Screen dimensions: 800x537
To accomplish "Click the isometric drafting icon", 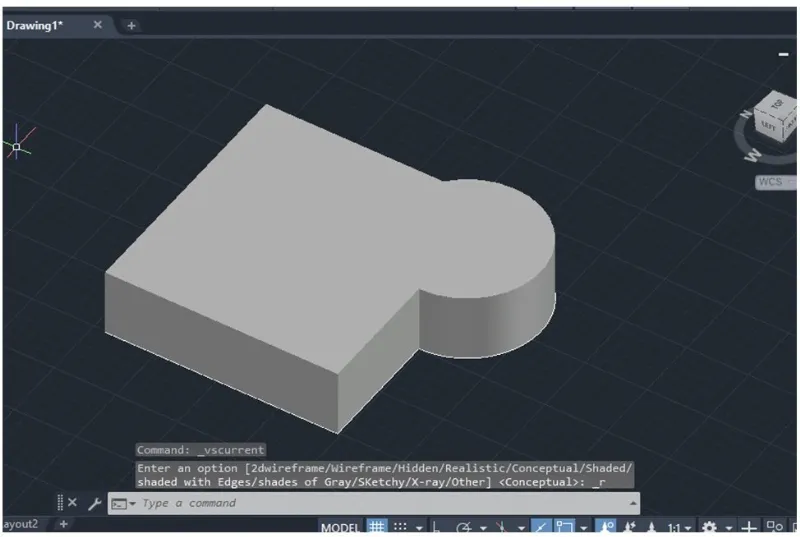I will click(x=499, y=527).
